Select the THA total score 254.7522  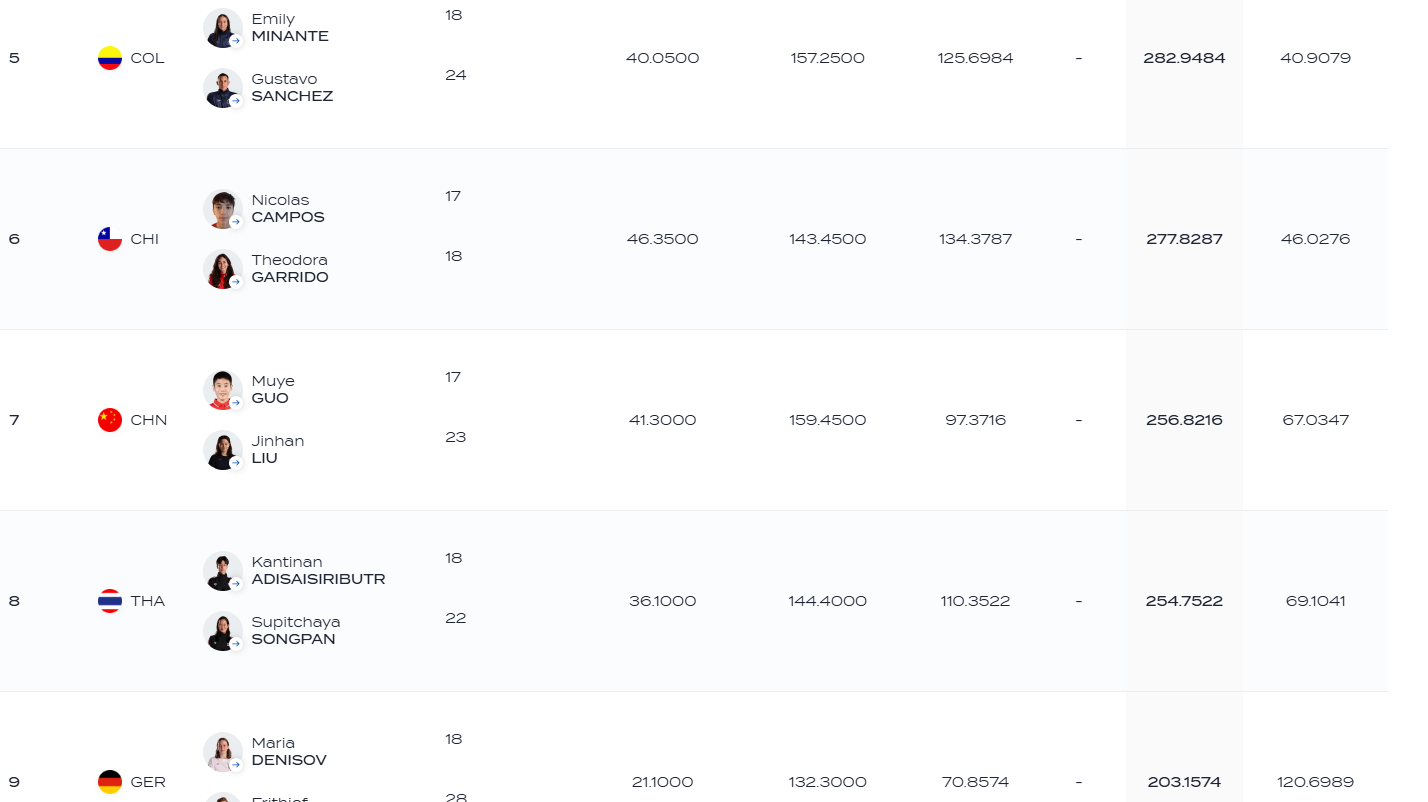1184,601
